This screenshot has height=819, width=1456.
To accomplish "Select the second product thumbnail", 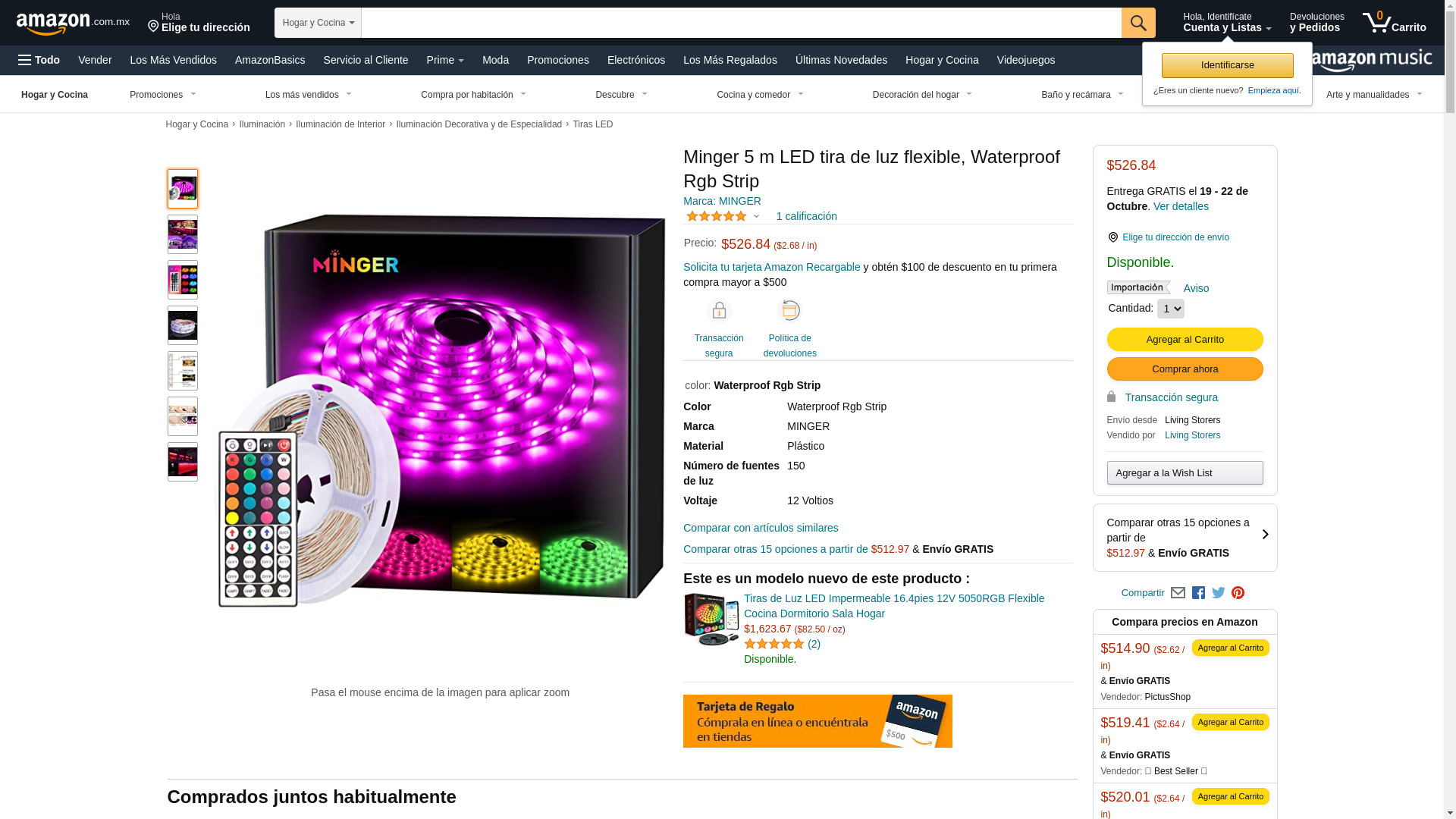I will click(x=183, y=234).
